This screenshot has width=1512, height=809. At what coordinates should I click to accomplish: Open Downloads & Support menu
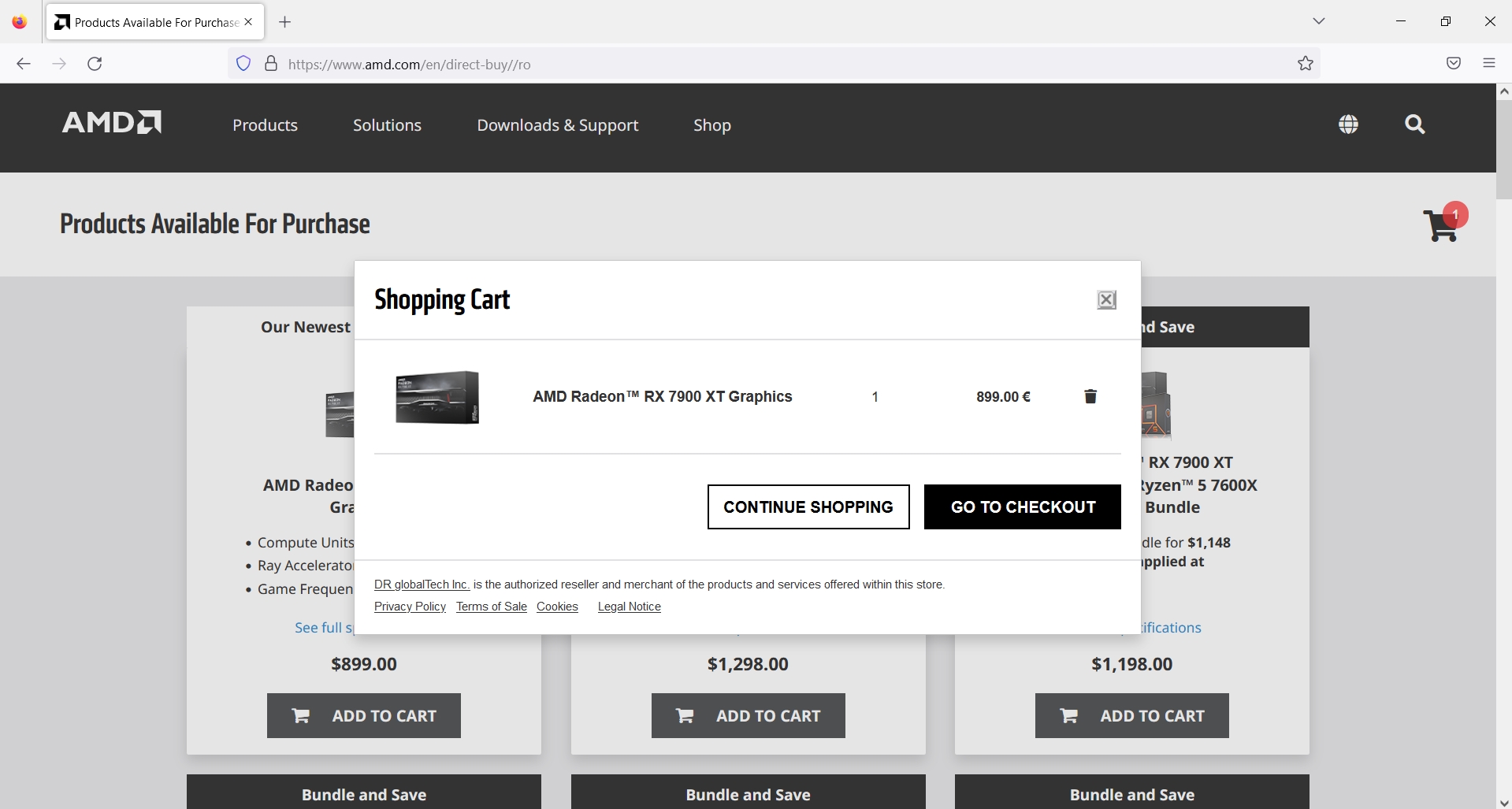557,124
